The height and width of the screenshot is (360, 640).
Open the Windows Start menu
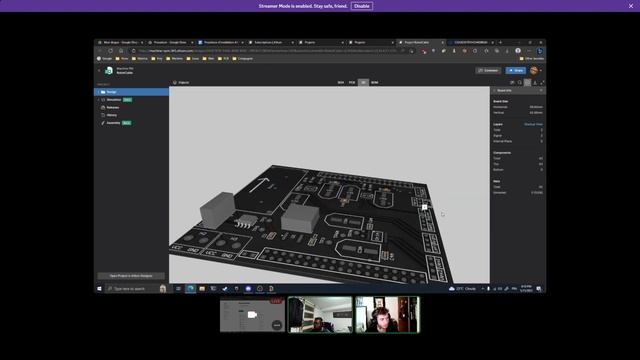pos(99,289)
